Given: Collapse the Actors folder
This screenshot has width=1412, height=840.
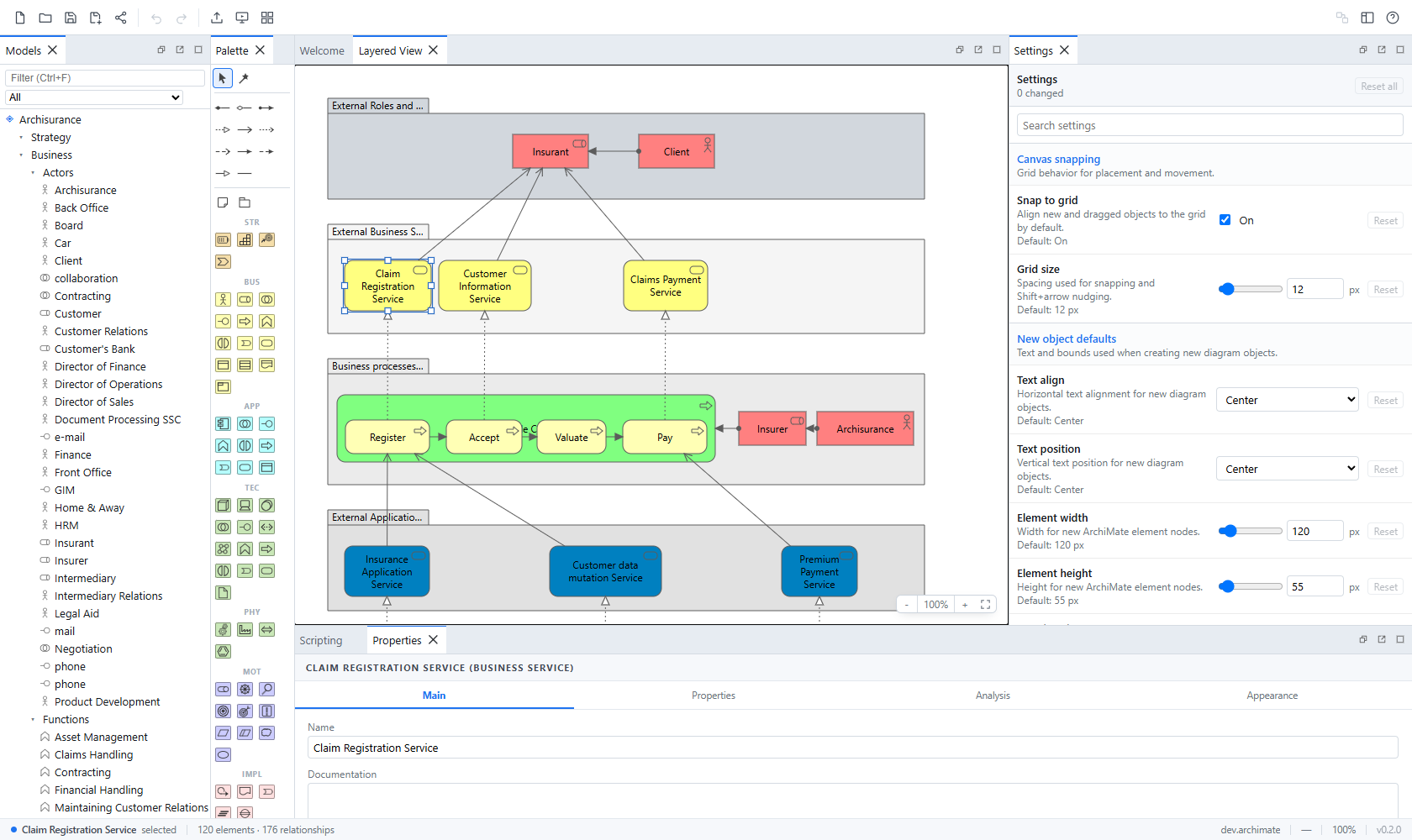Looking at the screenshot, I should [x=33, y=173].
